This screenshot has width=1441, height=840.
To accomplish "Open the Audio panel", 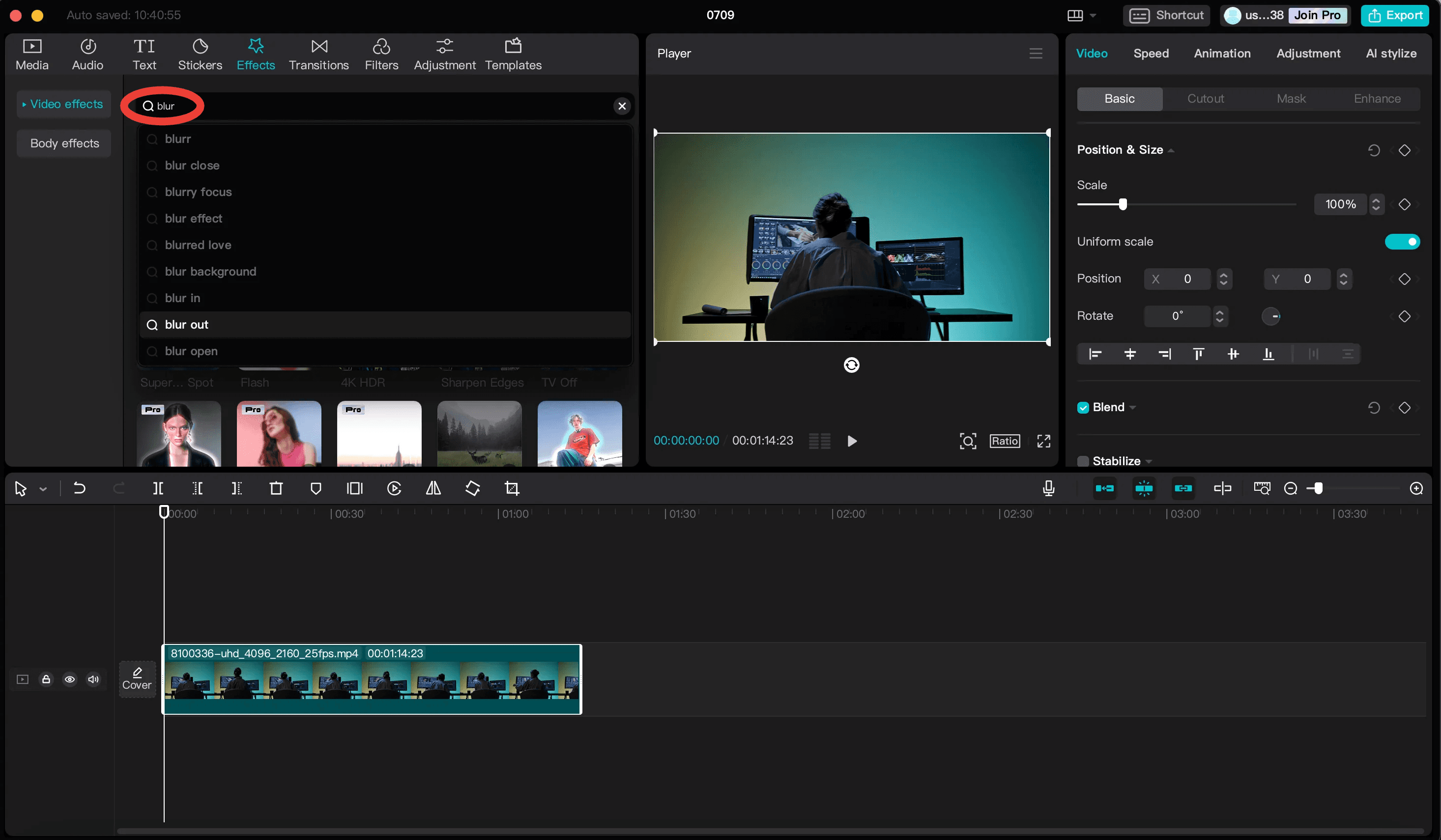I will [x=87, y=55].
